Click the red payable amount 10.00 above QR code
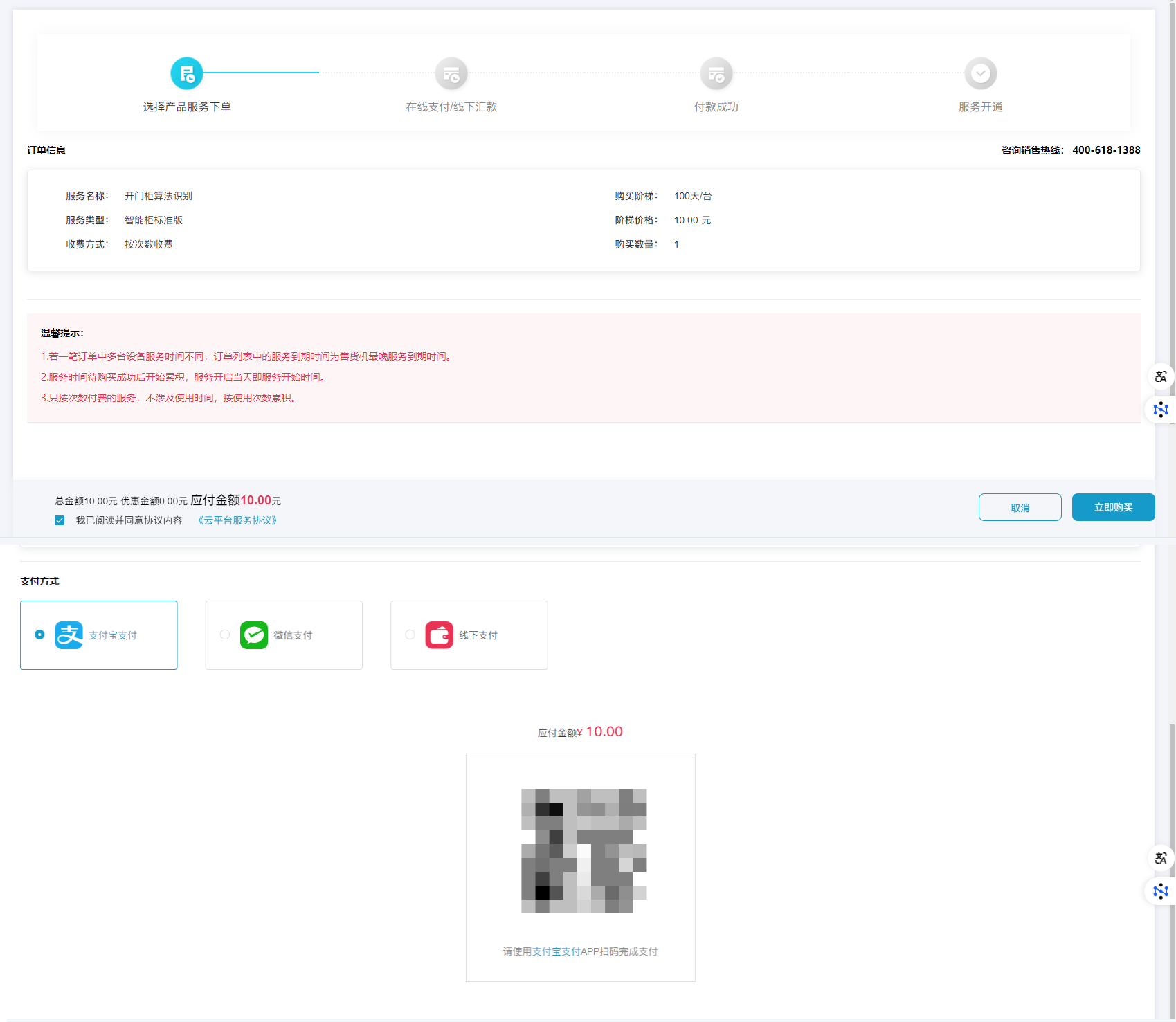Screen dimensions: 1176x1022 [604, 731]
